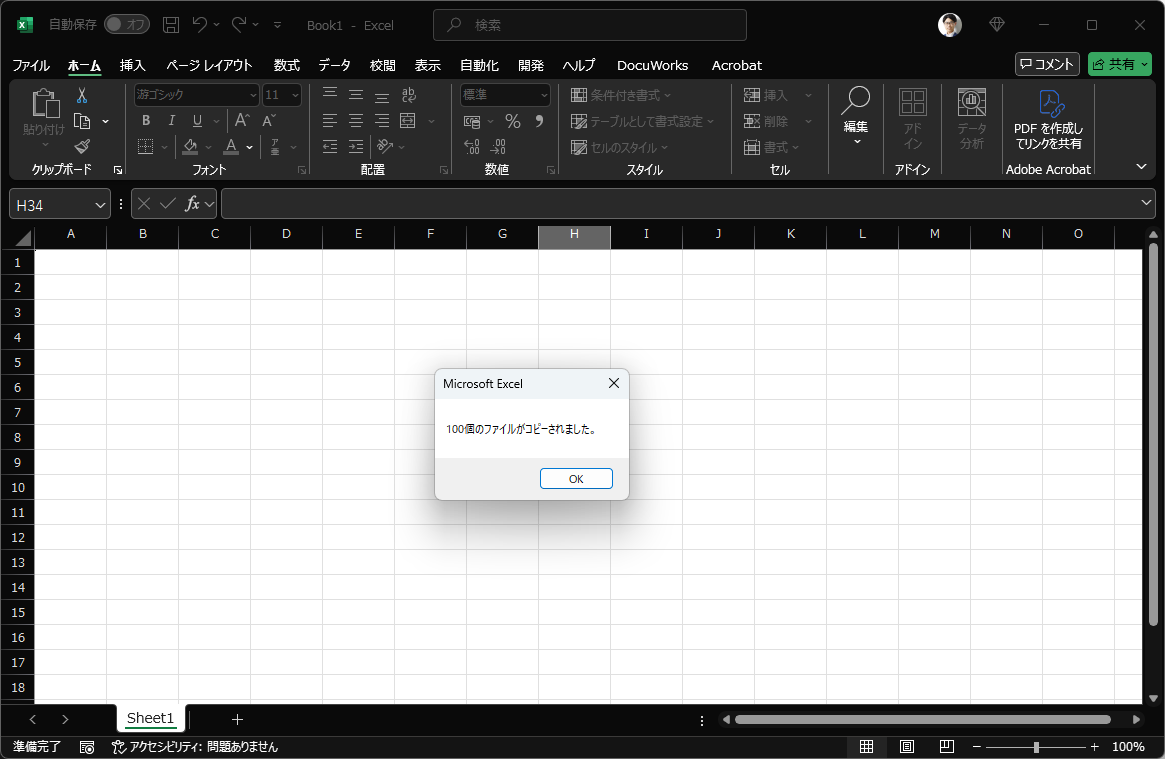Click the Wrap Text icon
The height and width of the screenshot is (759, 1165).
pyautogui.click(x=409, y=95)
